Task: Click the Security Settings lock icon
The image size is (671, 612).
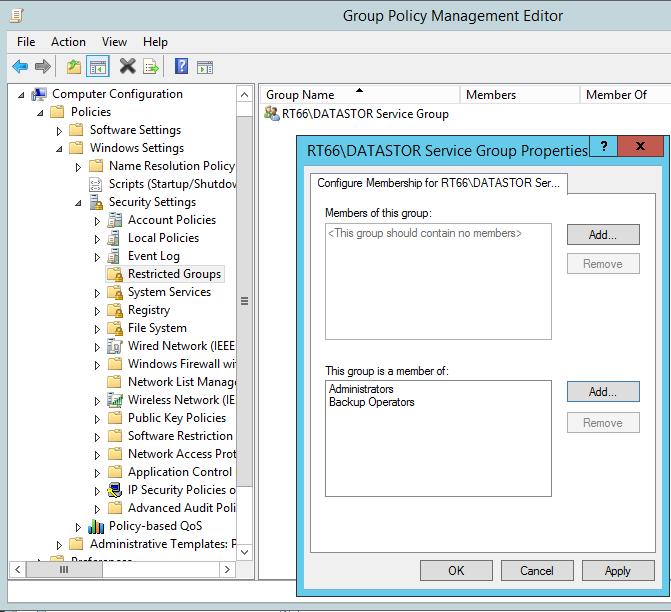Action: (x=96, y=202)
